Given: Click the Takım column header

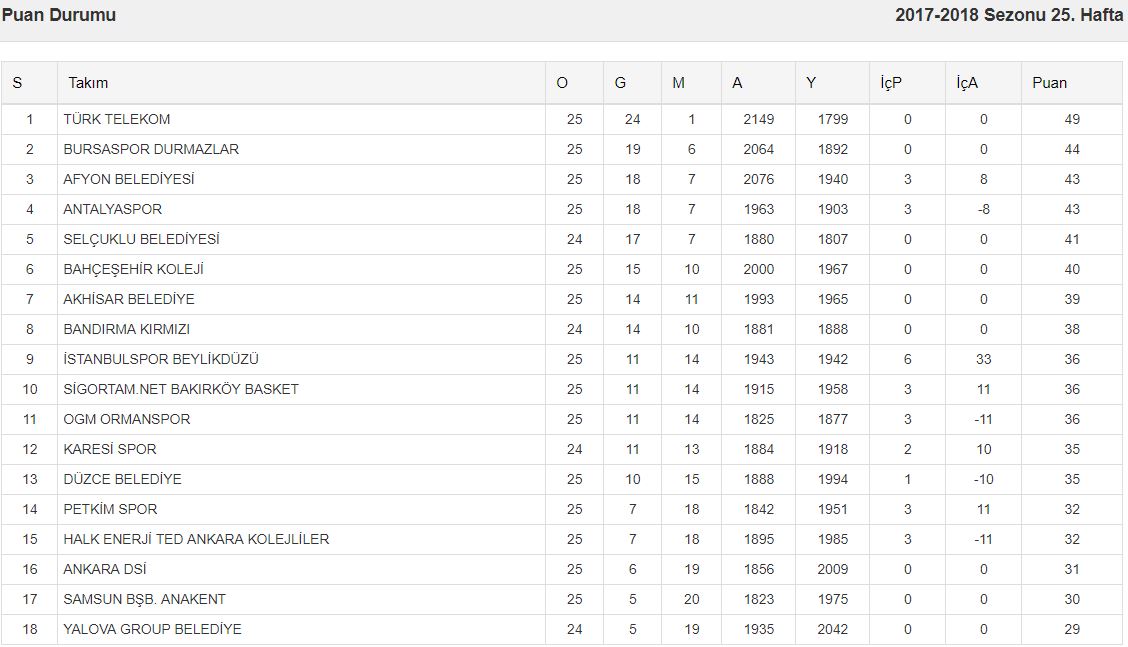Looking at the screenshot, I should [x=88, y=83].
